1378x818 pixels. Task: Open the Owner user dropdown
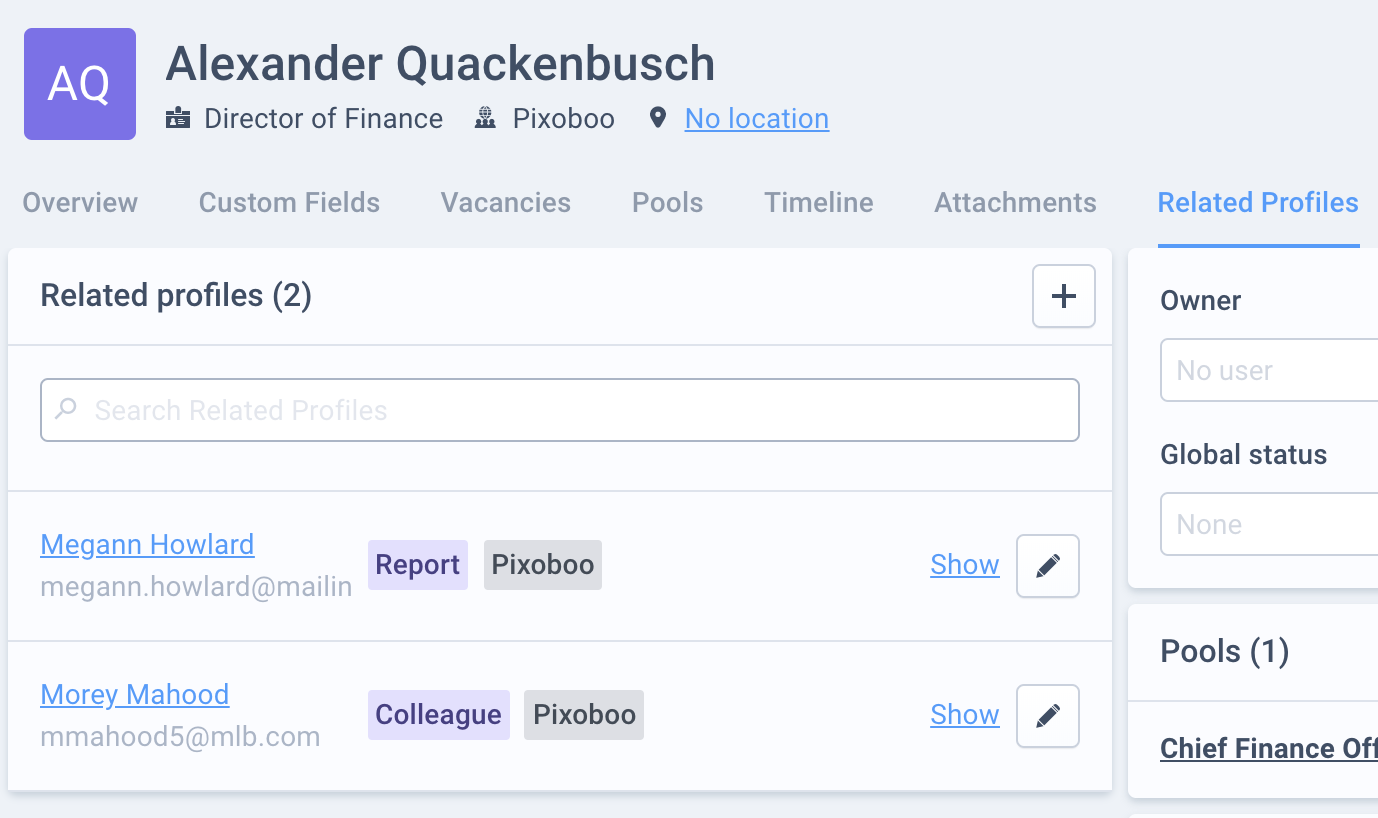[x=1269, y=370]
